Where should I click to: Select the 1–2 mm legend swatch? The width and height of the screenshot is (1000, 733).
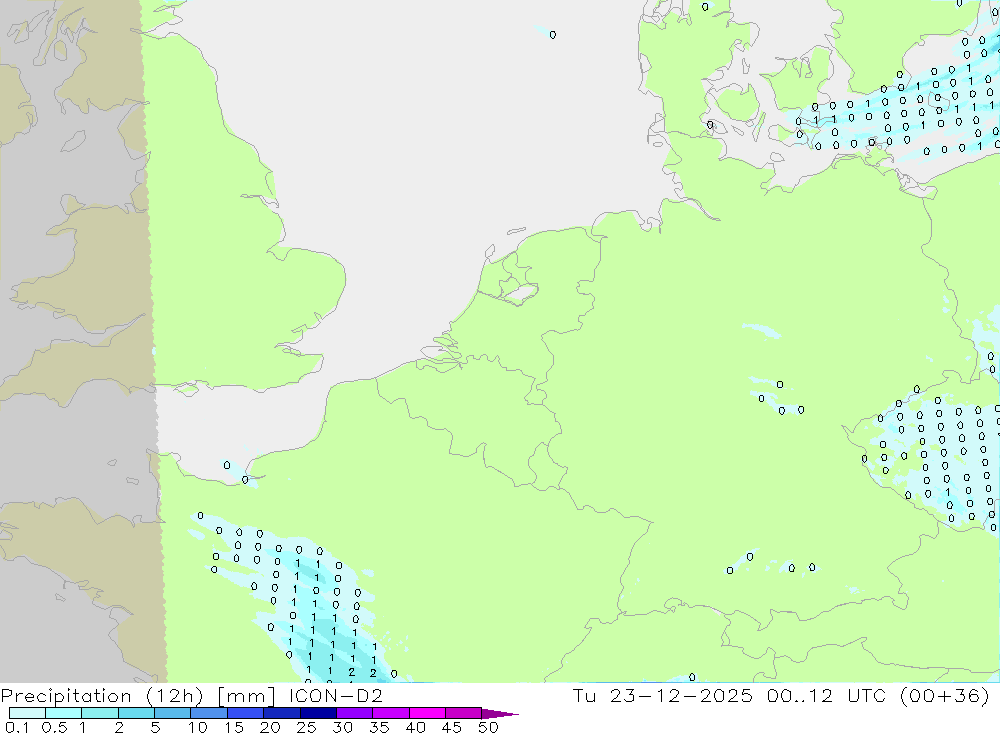[x=99, y=713]
